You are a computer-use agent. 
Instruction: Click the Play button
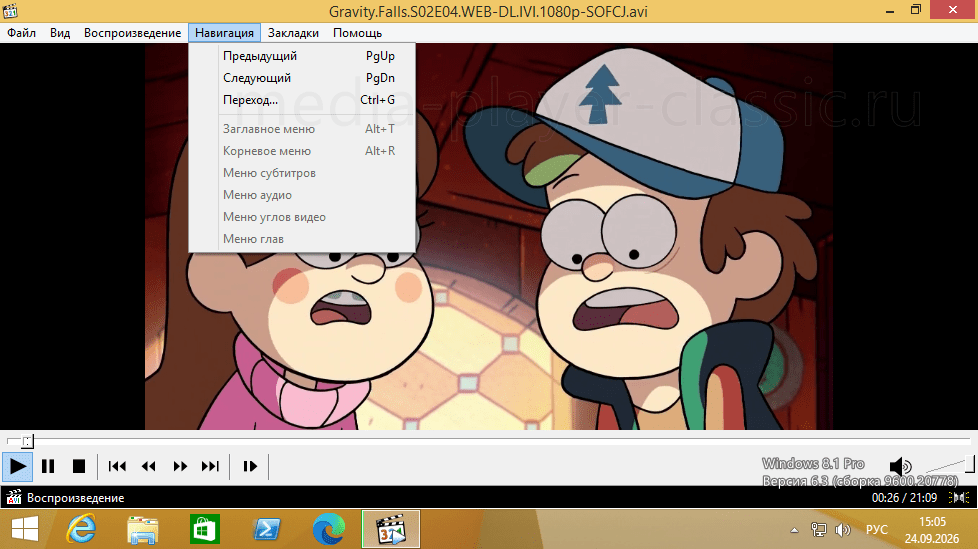(x=17, y=466)
